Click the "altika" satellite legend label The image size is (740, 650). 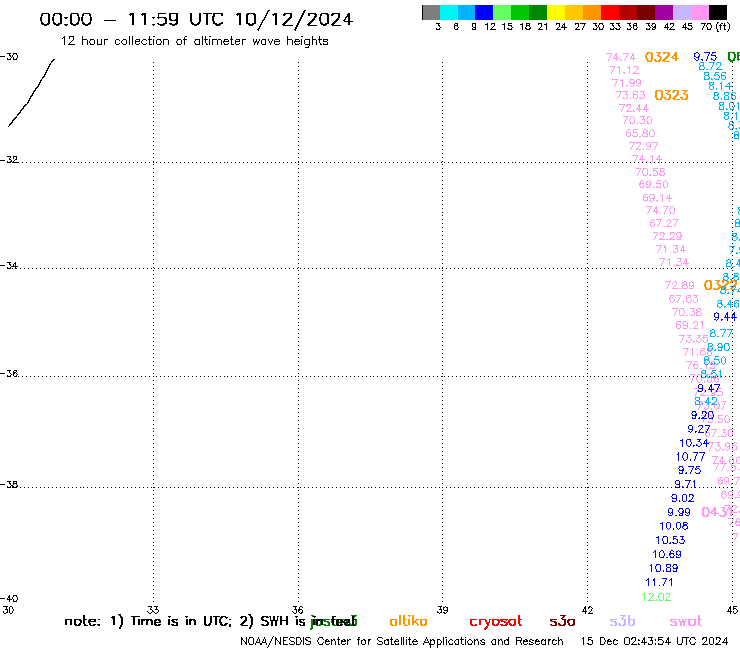[x=408, y=621]
